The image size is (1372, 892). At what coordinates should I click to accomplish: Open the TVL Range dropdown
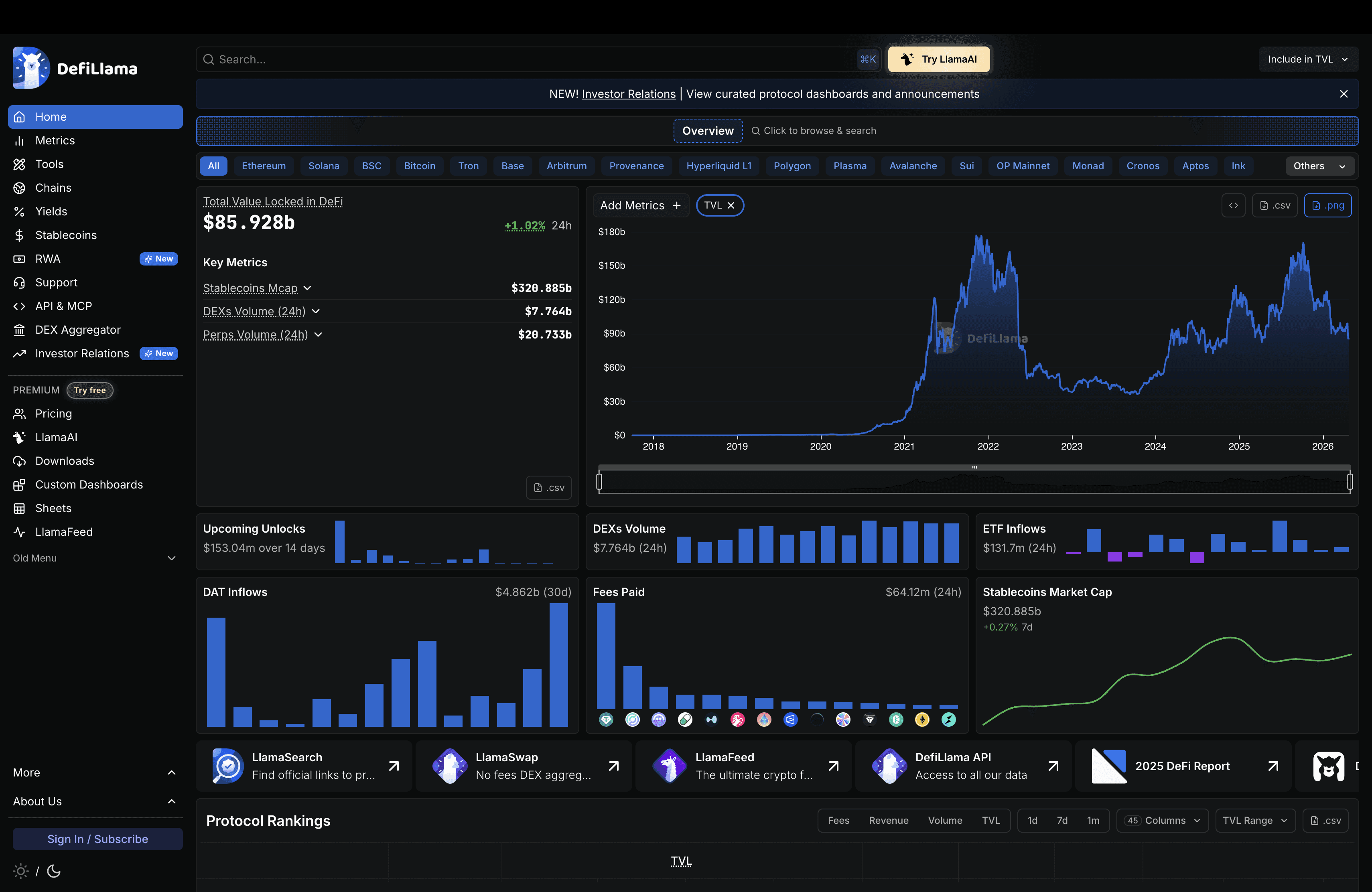coord(1255,821)
